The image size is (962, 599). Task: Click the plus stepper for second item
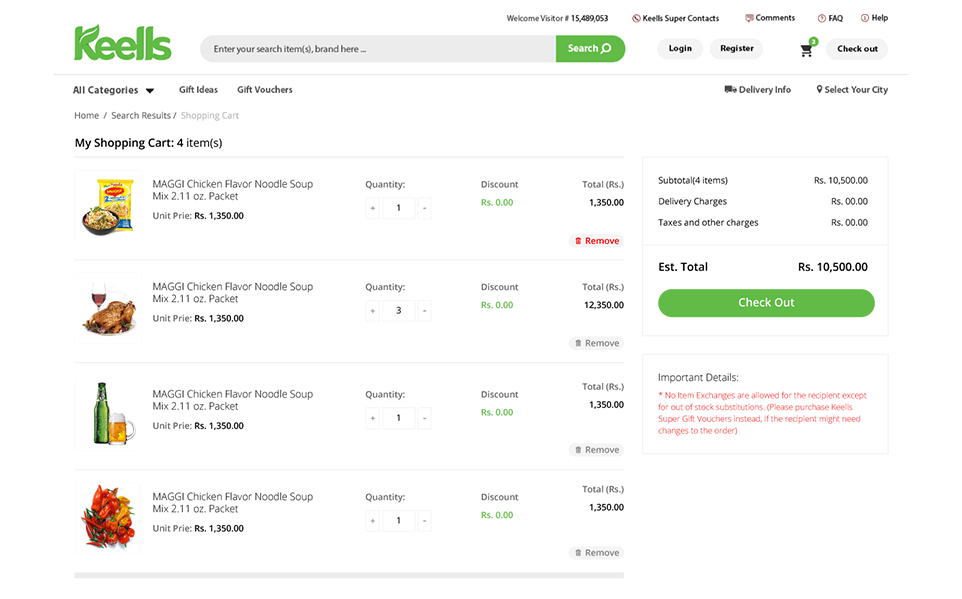click(373, 311)
